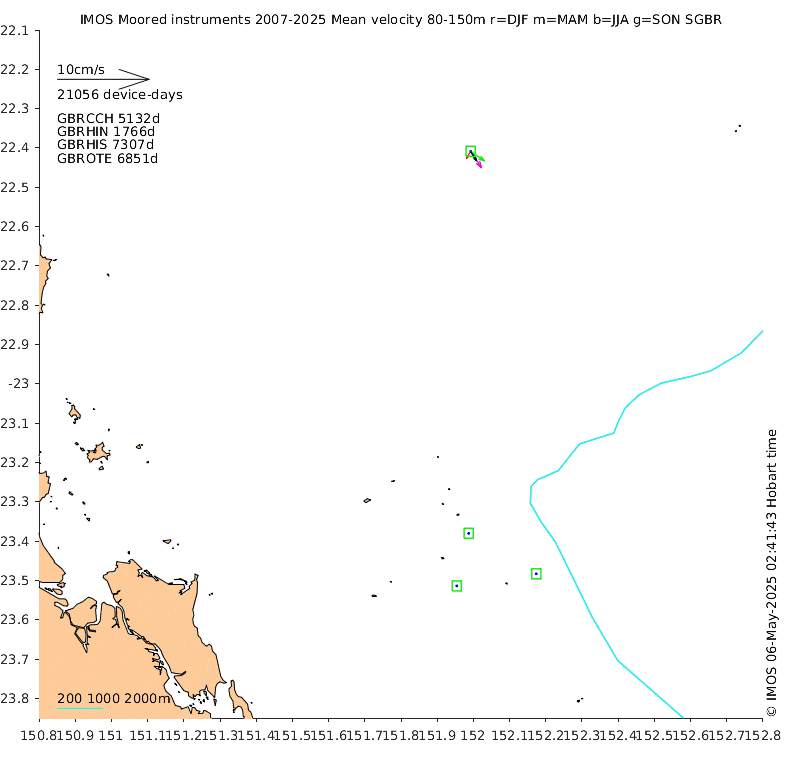787x760 pixels.
Task: Click the '23.8' latitude tick label
Action: point(15,698)
